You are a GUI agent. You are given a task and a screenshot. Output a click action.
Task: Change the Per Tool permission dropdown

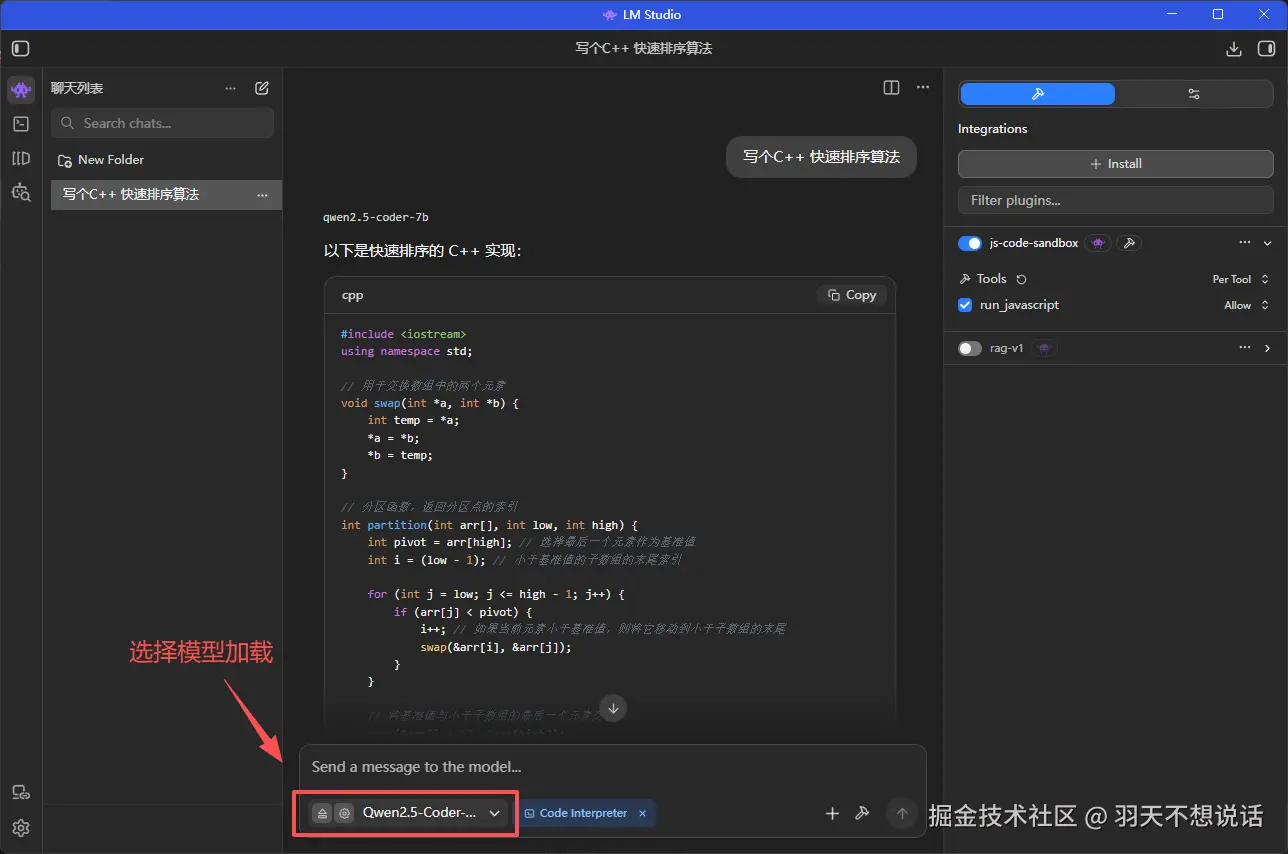pyautogui.click(x=1241, y=279)
